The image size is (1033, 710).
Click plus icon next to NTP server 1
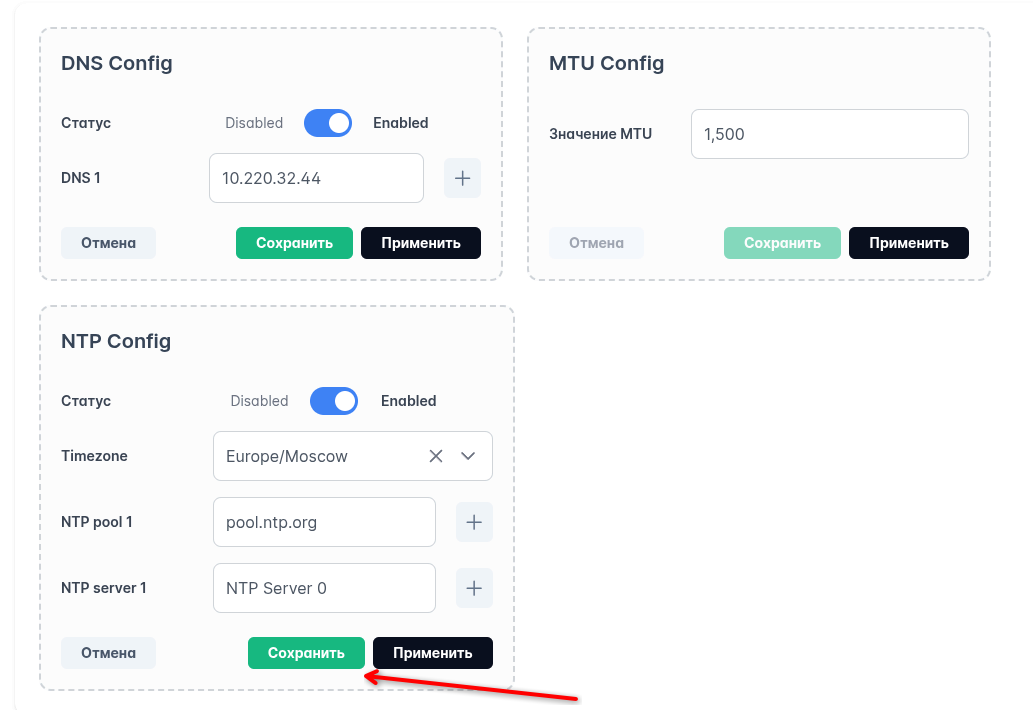[x=474, y=588]
